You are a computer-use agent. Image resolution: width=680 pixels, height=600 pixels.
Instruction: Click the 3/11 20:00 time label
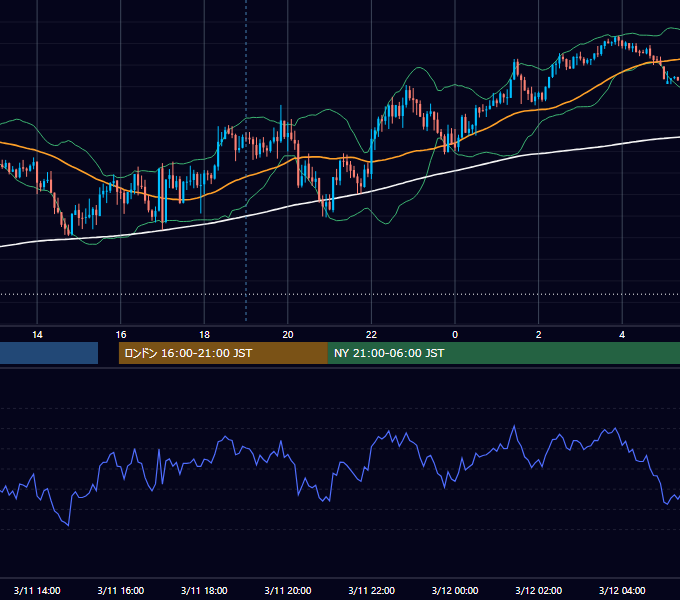[288, 590]
